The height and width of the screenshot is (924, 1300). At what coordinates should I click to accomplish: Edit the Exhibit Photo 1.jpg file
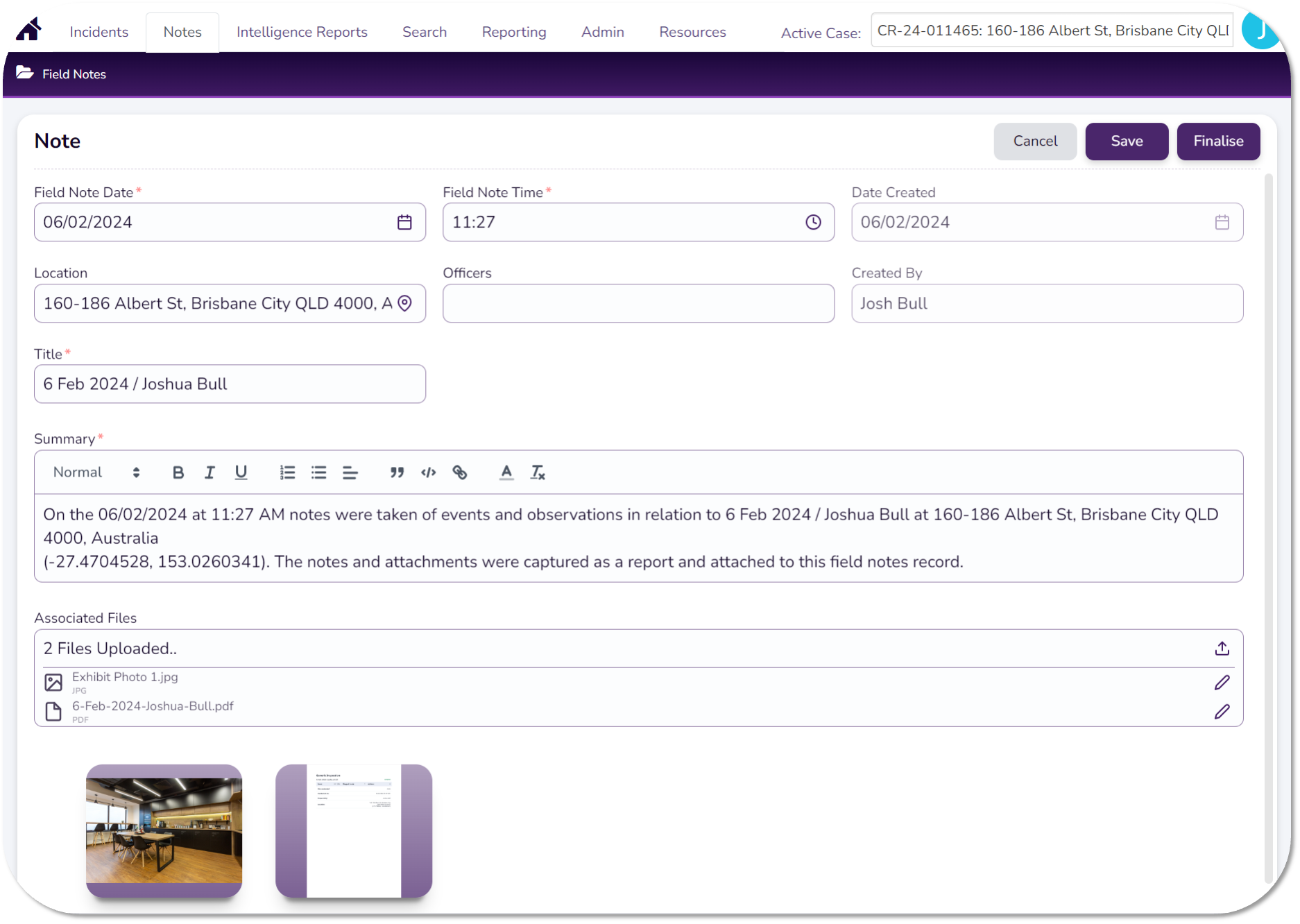click(x=1222, y=683)
